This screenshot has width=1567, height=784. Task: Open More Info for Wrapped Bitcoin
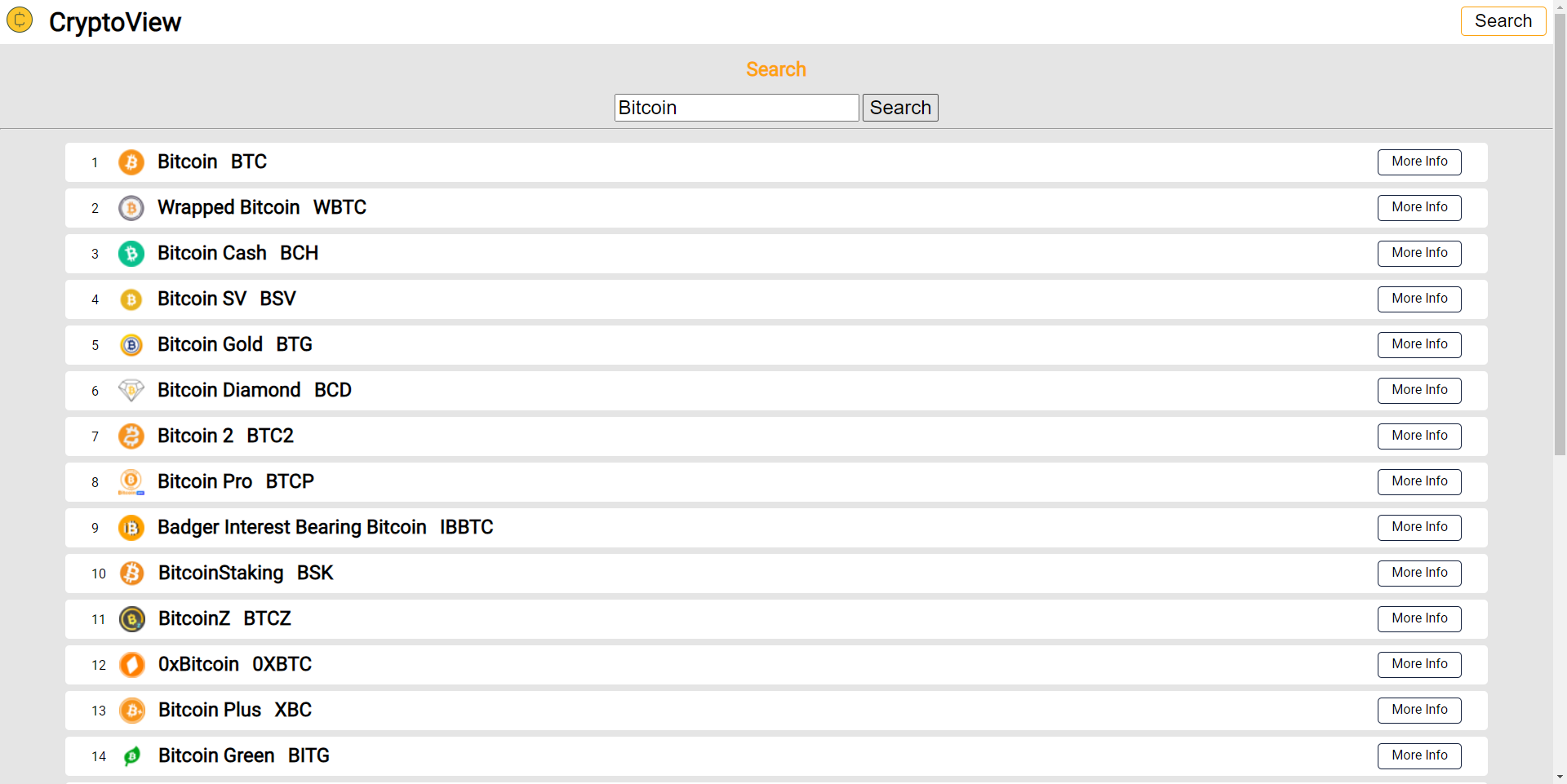[x=1419, y=207]
